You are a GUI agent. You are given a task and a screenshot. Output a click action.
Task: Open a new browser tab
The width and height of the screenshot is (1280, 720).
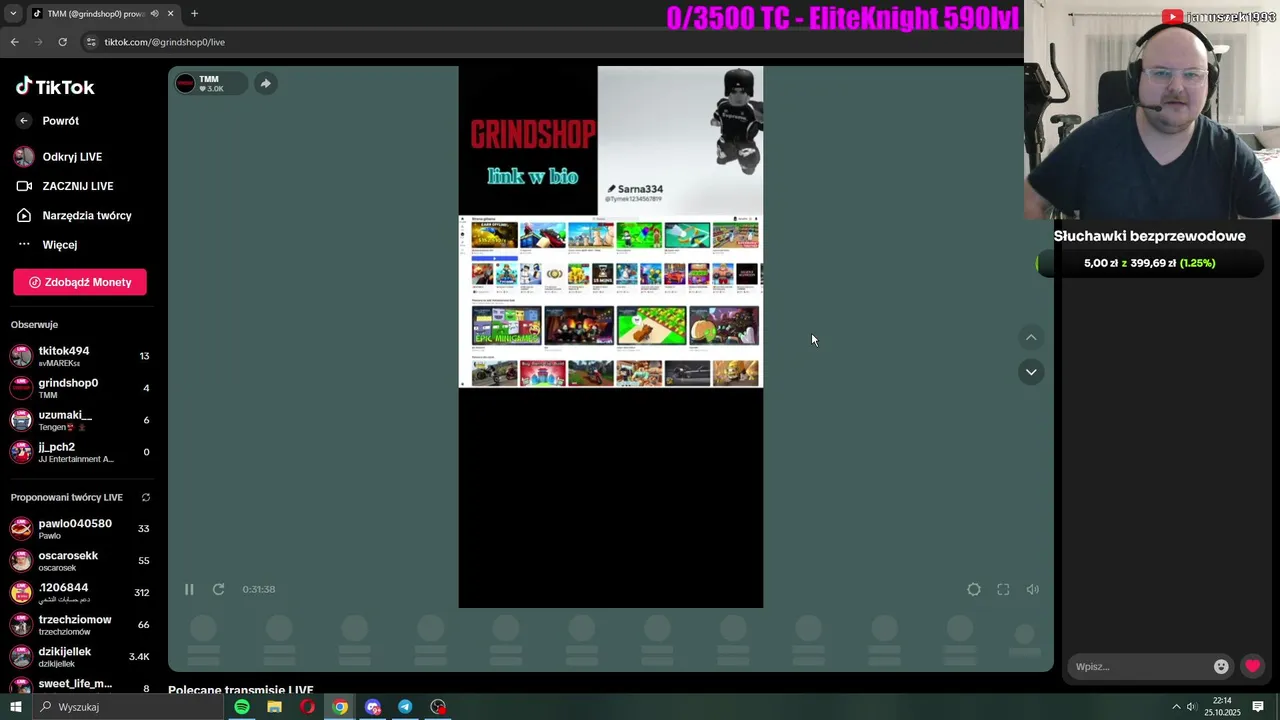click(x=194, y=14)
